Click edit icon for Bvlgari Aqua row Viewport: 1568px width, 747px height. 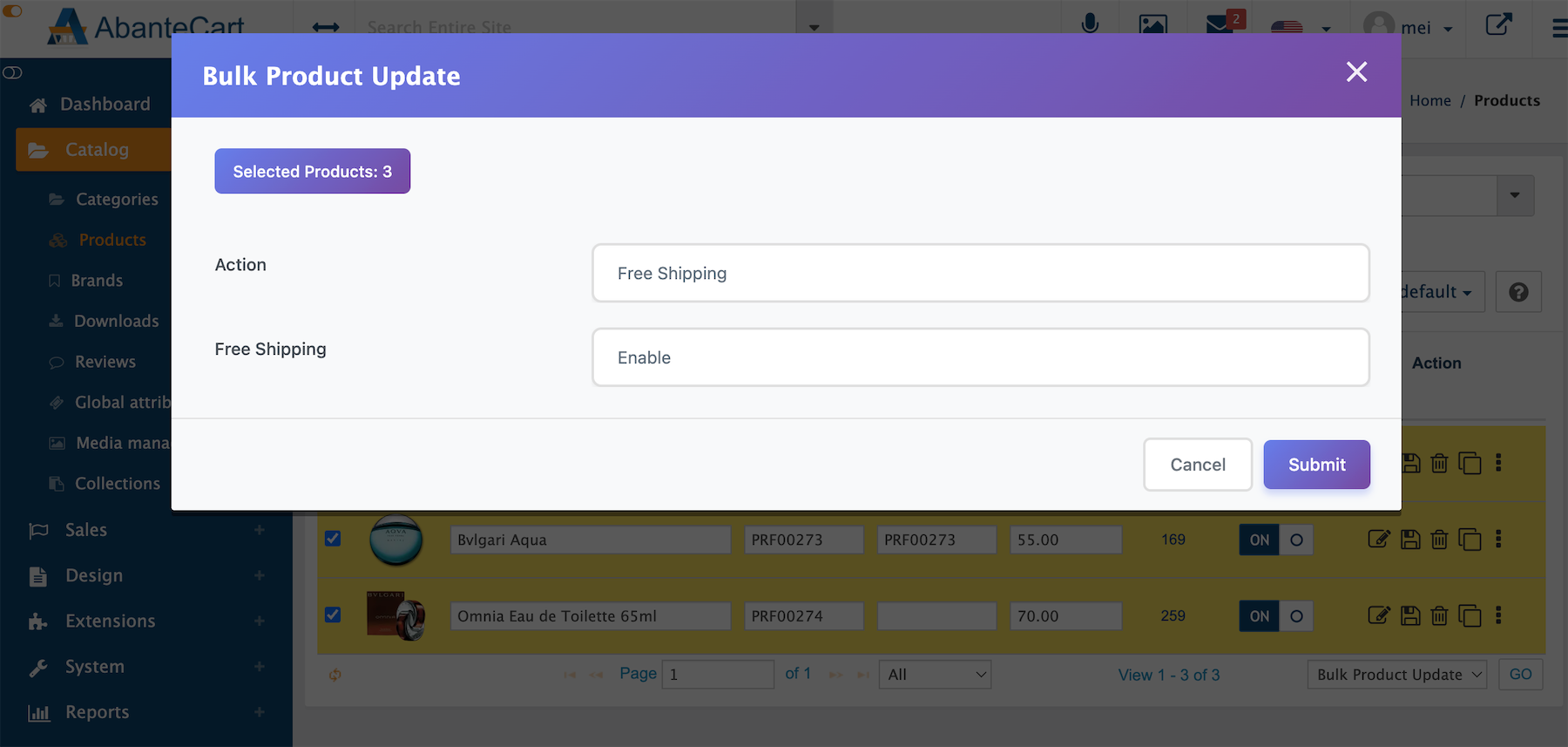(1378, 540)
